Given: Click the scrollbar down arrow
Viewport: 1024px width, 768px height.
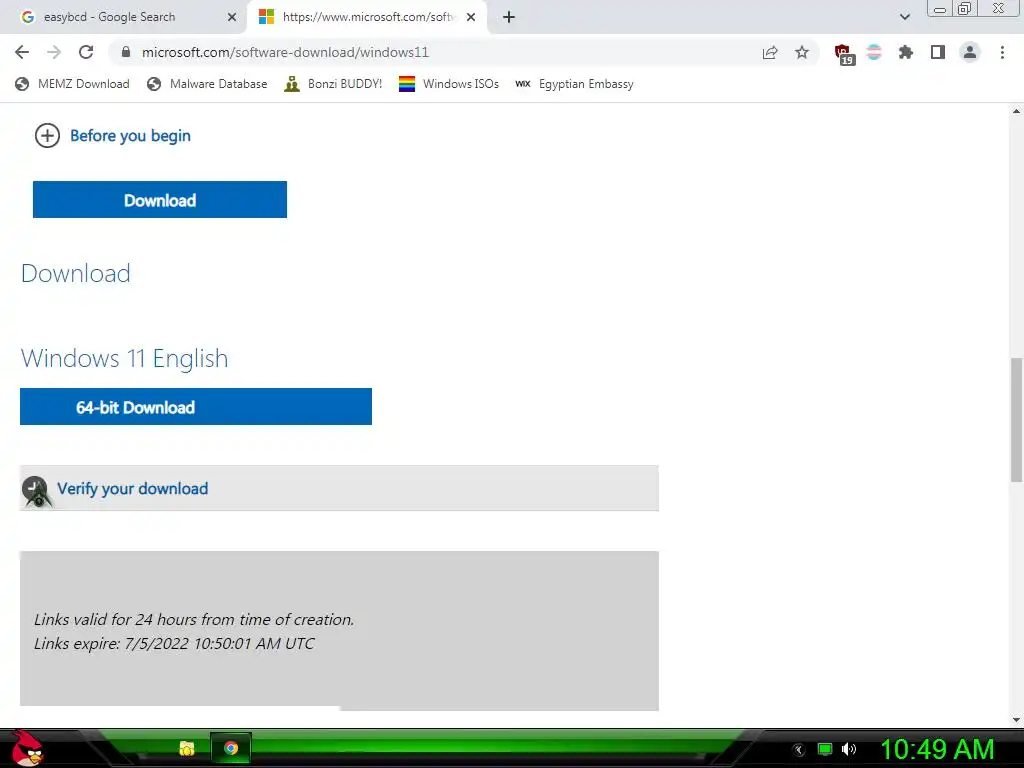Looking at the screenshot, I should pos(1016,720).
